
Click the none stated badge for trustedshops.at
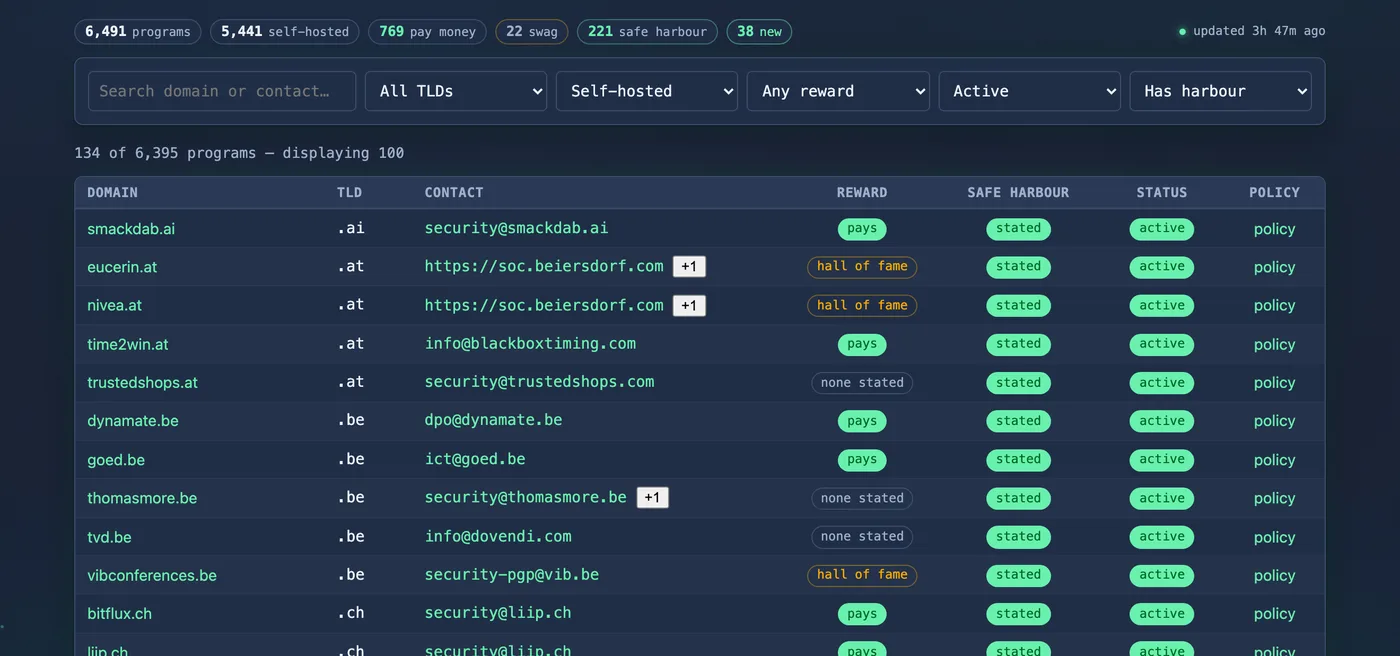[862, 382]
